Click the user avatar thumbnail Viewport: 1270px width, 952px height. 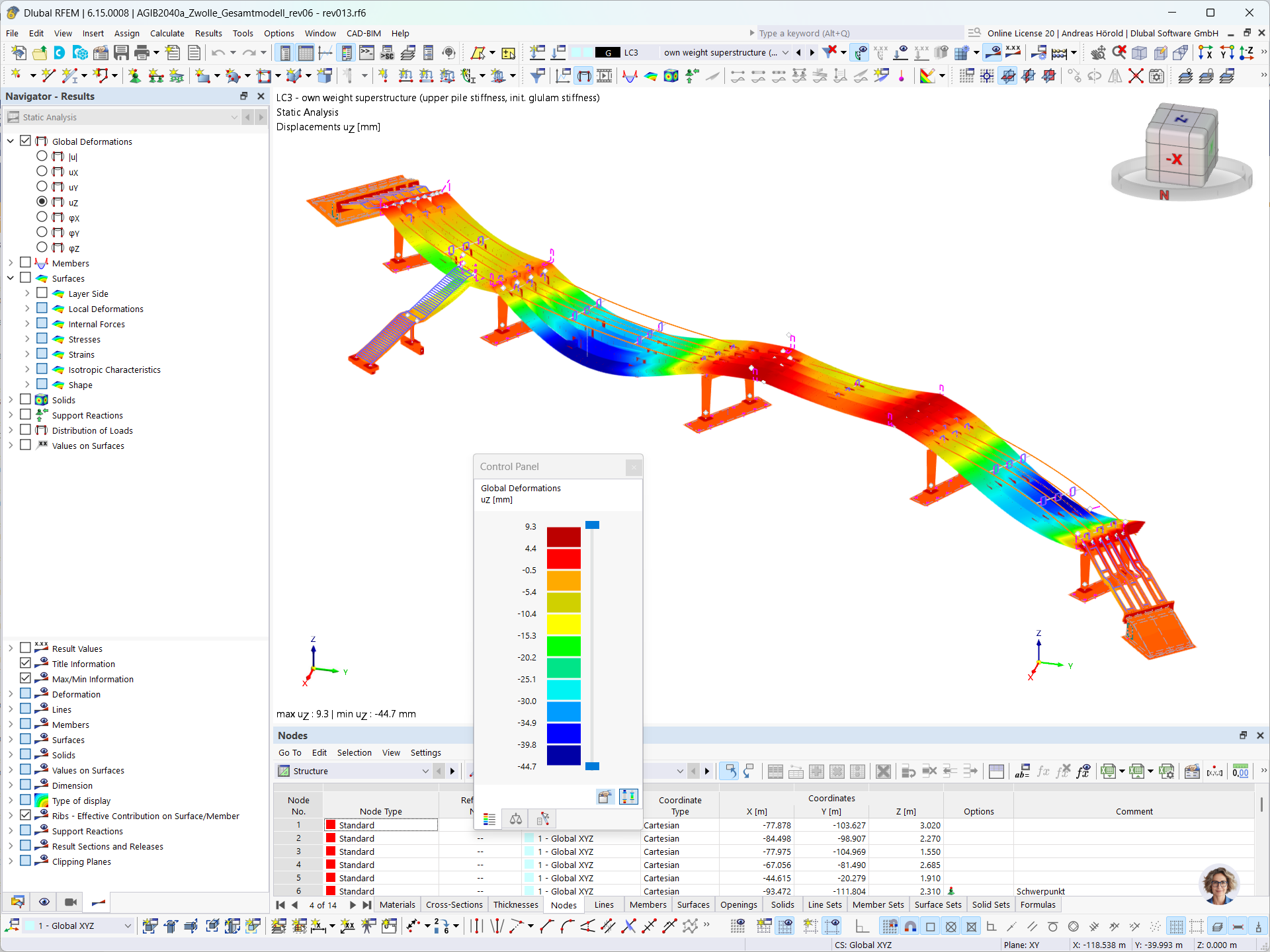(1220, 884)
